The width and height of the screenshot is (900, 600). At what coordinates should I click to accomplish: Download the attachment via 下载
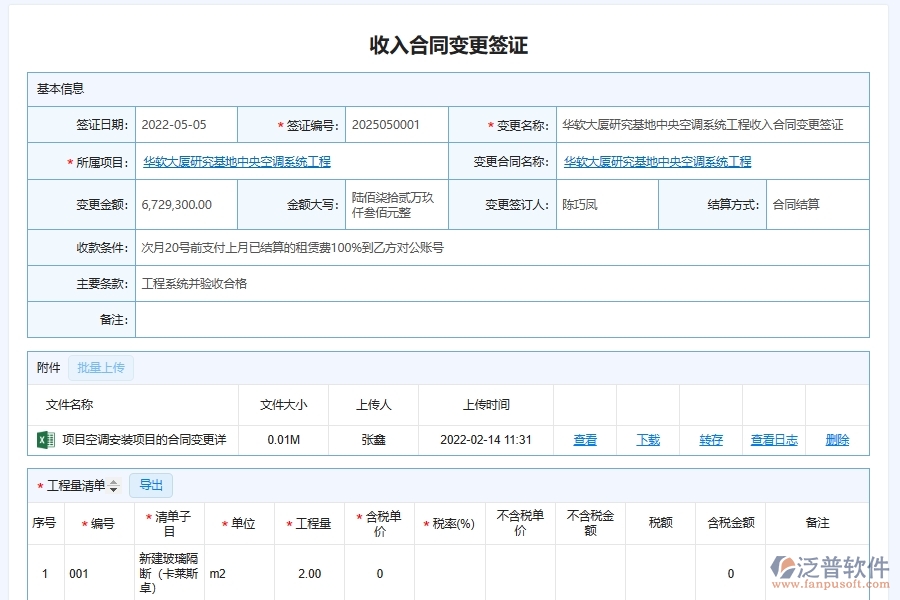pos(647,440)
